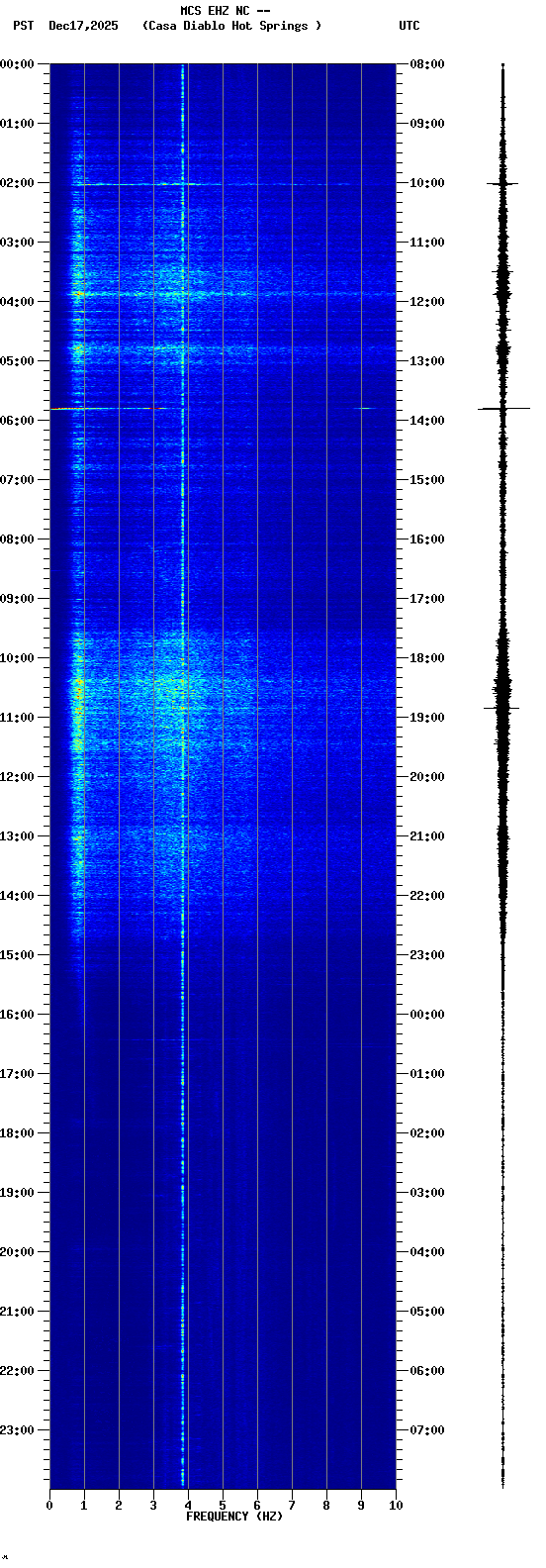Click the PST time label 10:00
546x1568 pixels.
click(x=18, y=658)
